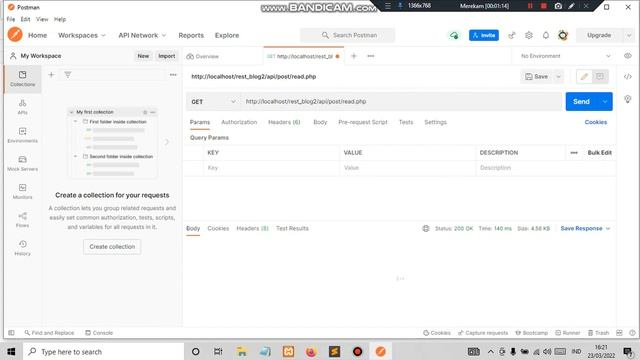Viewport: 640px width, 360px height.
Task: Open the Mock Servers sidebar panel
Action: [22, 163]
